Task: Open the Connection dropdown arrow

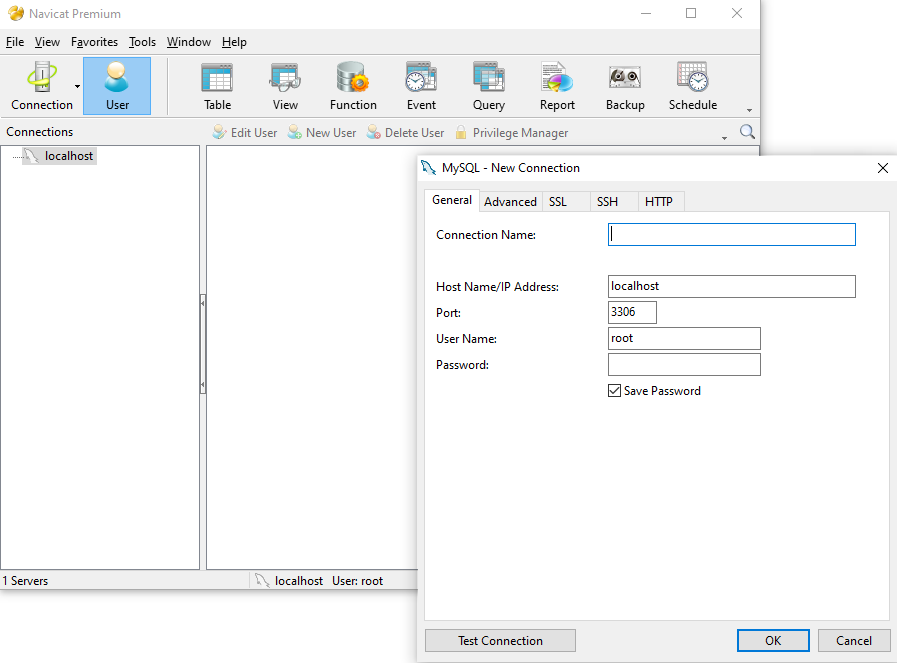Action: pyautogui.click(x=77, y=86)
